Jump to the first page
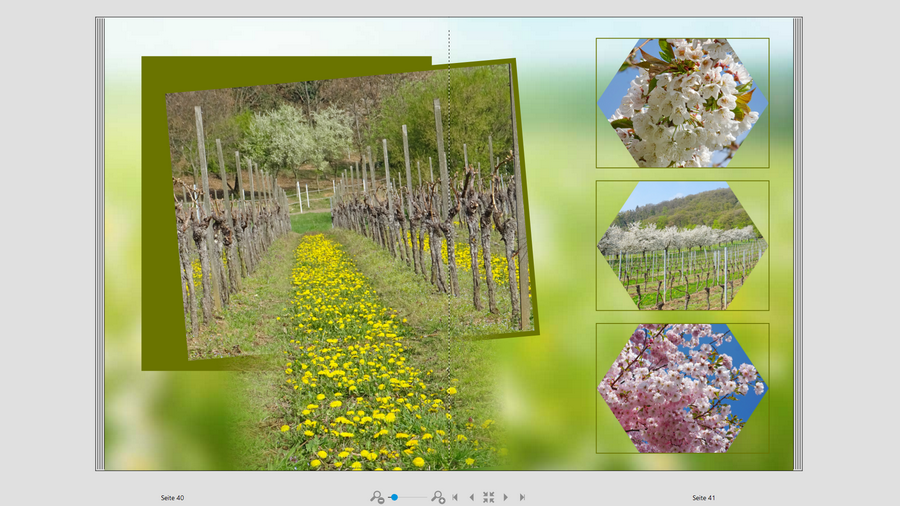Screen dimensions: 900x506 [x=455, y=497]
